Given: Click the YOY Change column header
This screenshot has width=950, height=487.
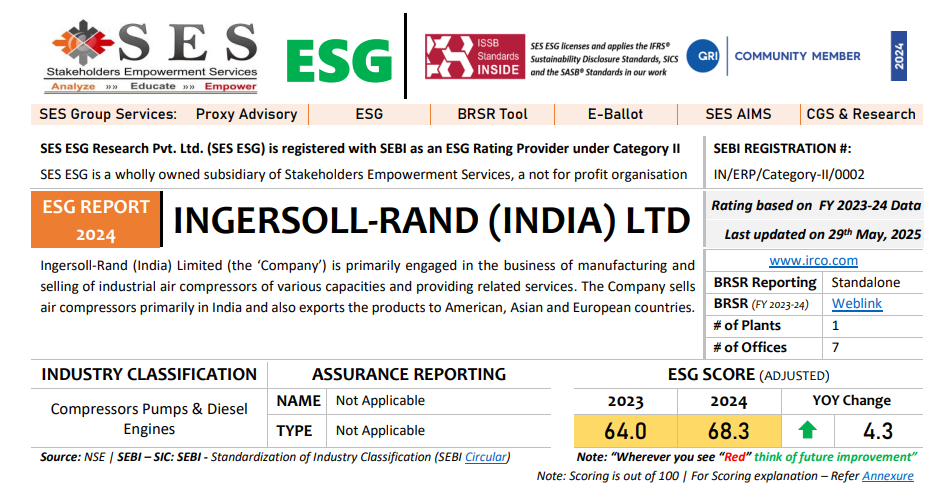Looking at the screenshot, I should pyautogui.click(x=851, y=401).
